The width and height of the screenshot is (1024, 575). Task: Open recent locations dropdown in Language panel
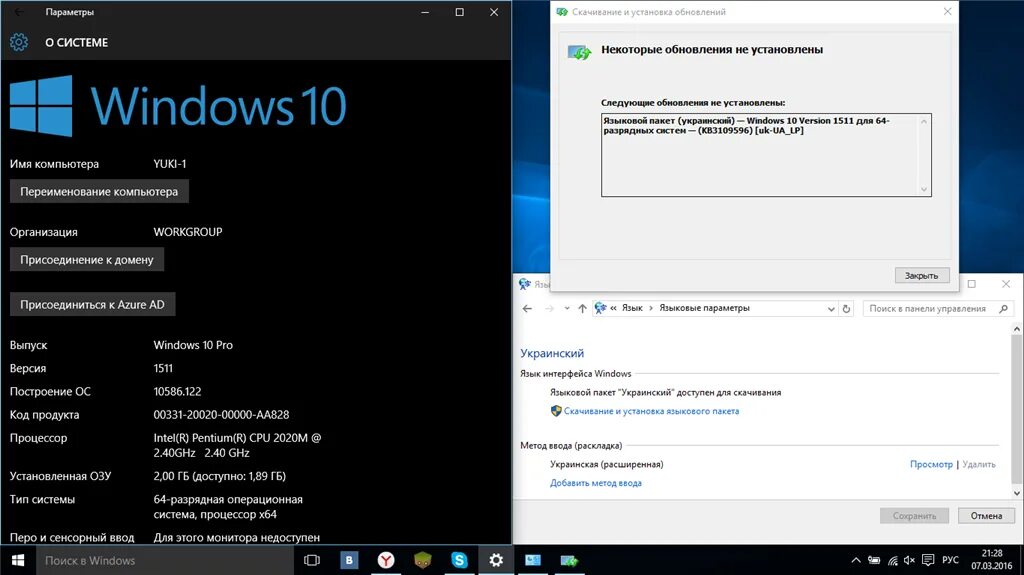(x=567, y=308)
